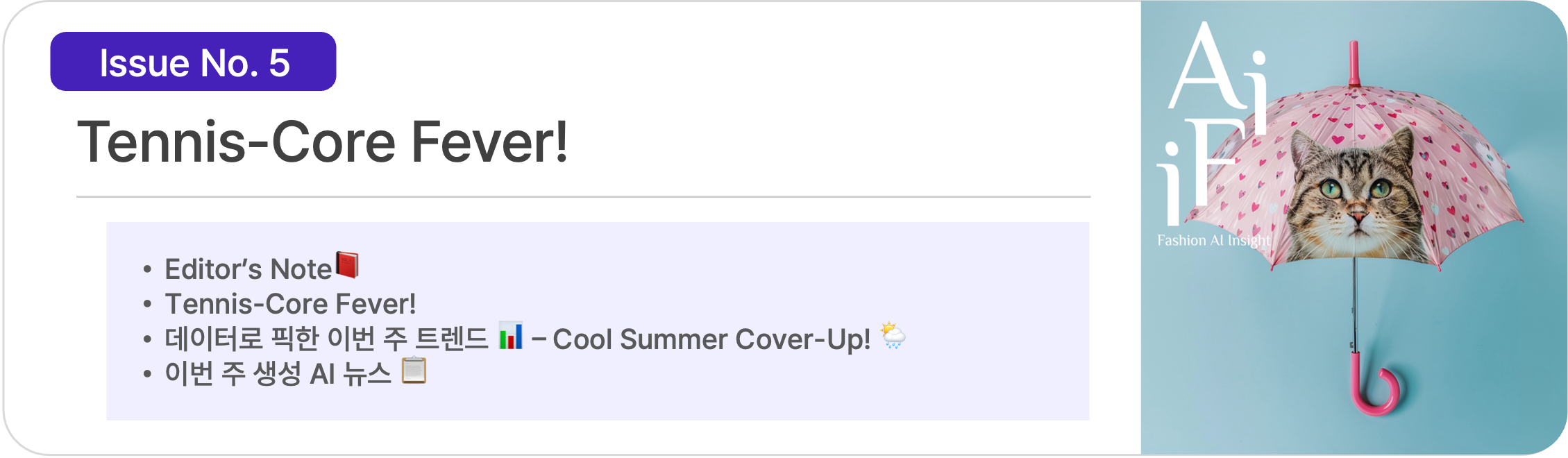Click the horizontal divider under the headline
The height and width of the screenshot is (458, 1568).
(x=583, y=197)
